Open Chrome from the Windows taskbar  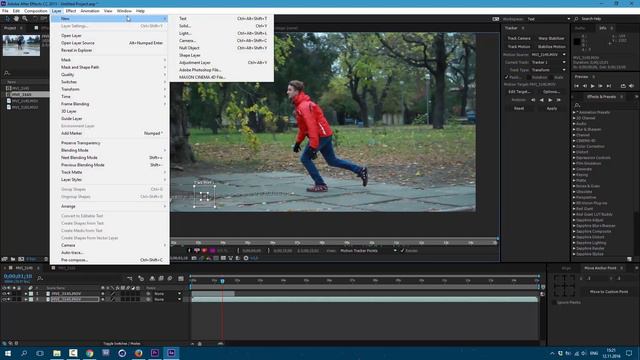pyautogui.click(x=89, y=353)
